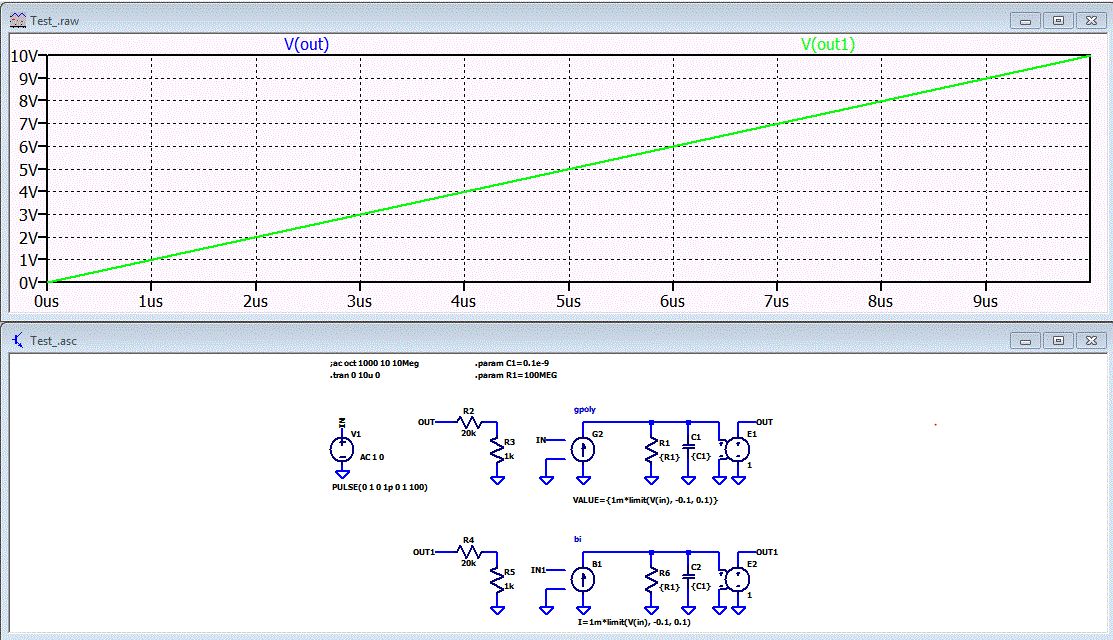Select resistor R6 symbol

[651, 580]
